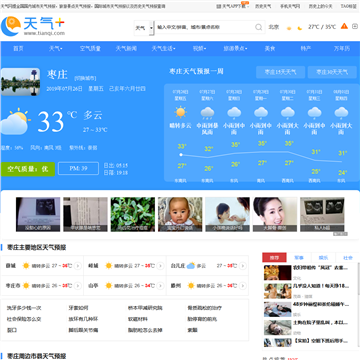Open the smiling woman ad thumbnail
The image size is (360, 360).
tap(275, 214)
